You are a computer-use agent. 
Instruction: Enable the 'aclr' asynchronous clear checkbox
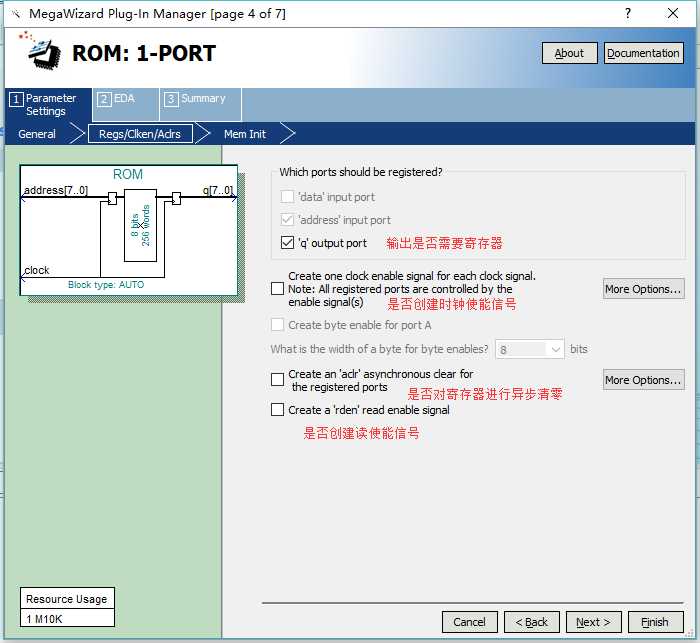click(x=277, y=380)
